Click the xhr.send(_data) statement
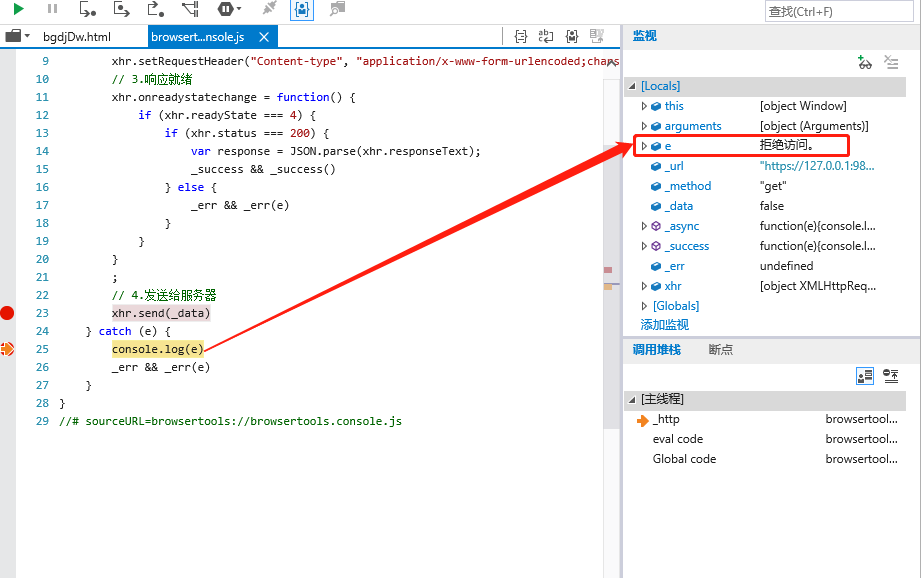Viewport: 921px width, 578px height. click(x=161, y=313)
